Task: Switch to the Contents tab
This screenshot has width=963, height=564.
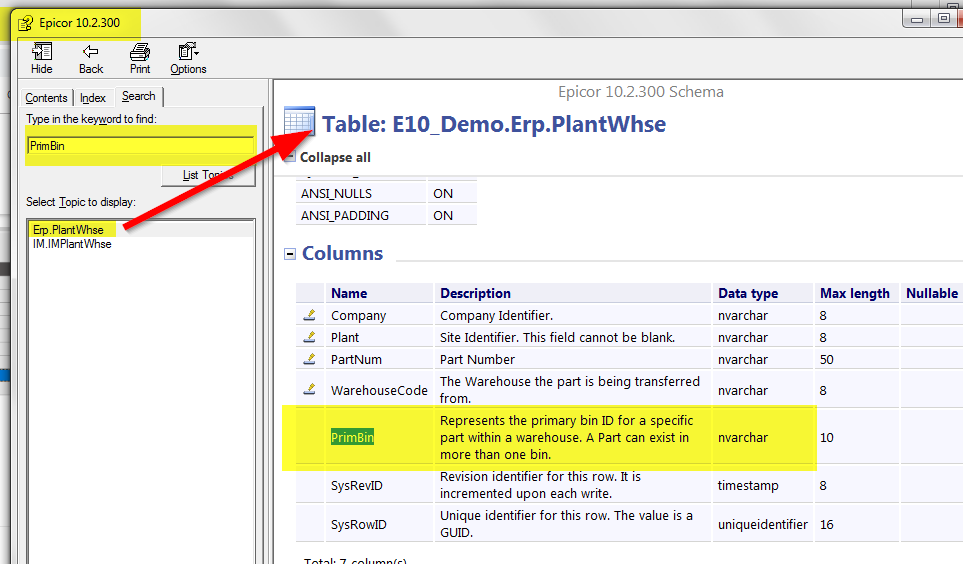Action: click(46, 98)
